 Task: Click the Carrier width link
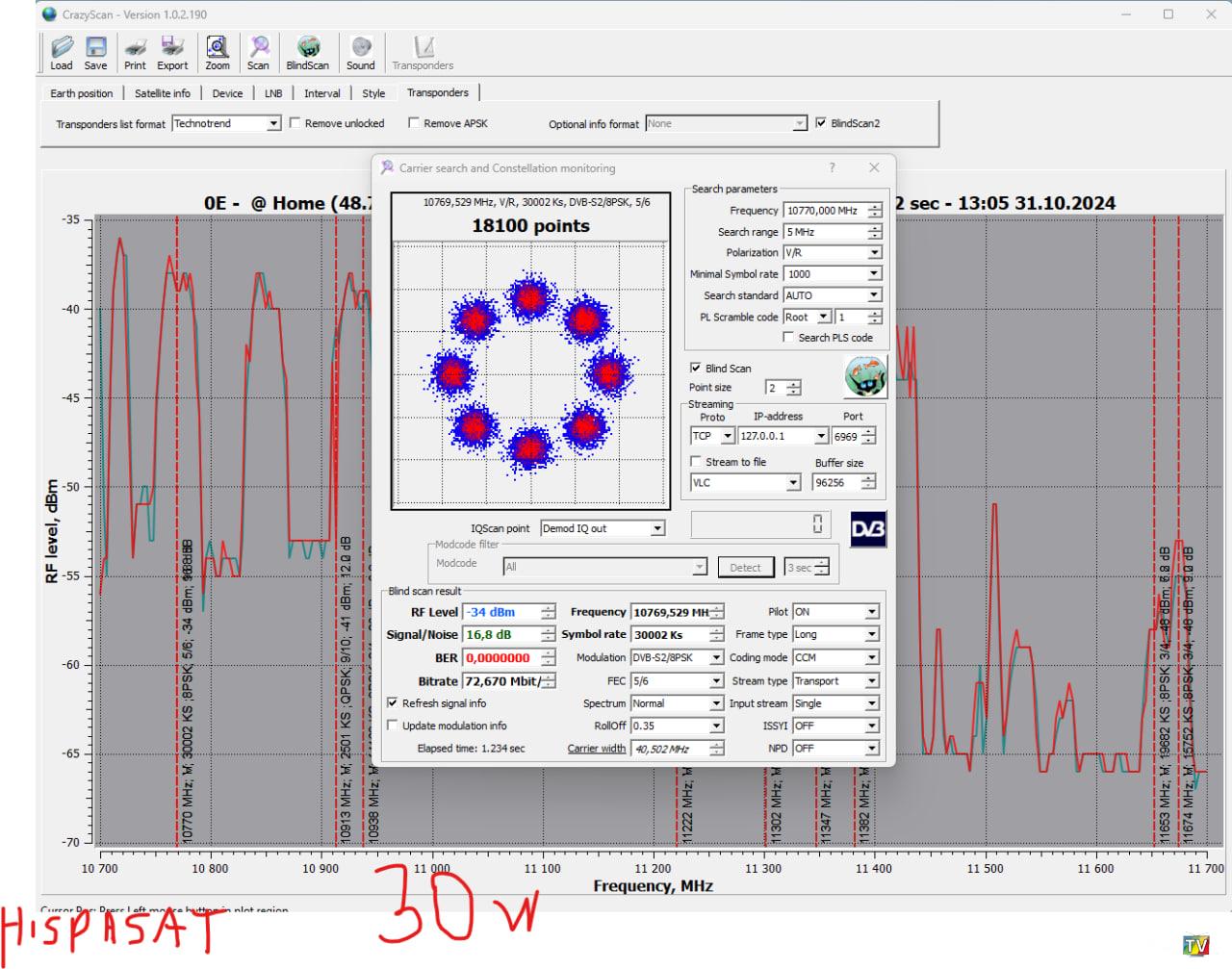click(596, 749)
